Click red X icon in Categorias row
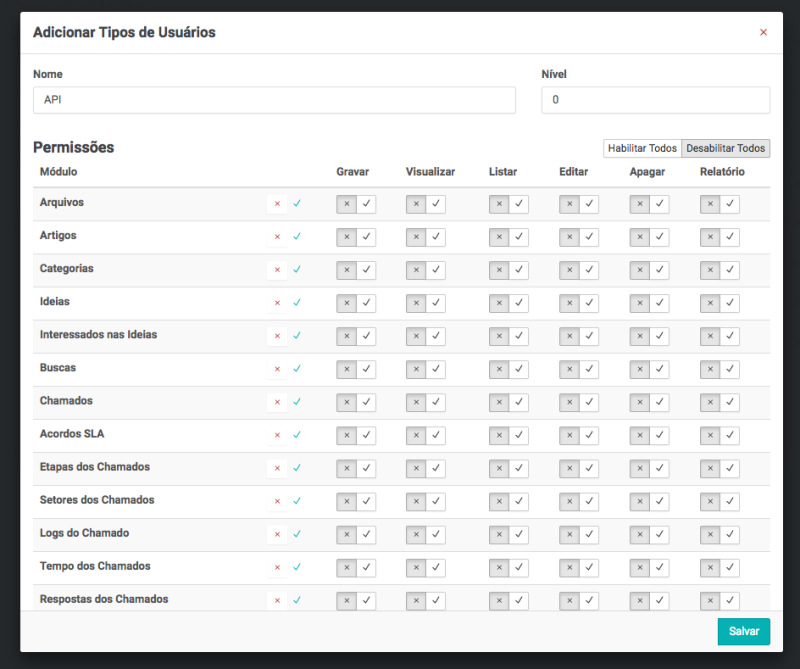Viewport: 800px width, 669px height. (x=277, y=270)
